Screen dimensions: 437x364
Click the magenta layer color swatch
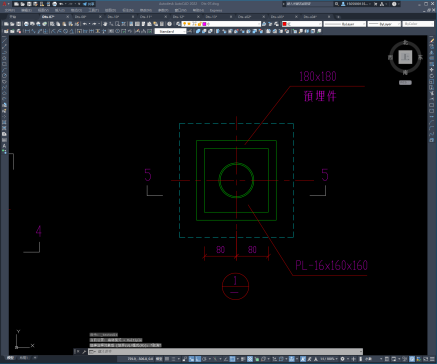[x=204, y=24]
